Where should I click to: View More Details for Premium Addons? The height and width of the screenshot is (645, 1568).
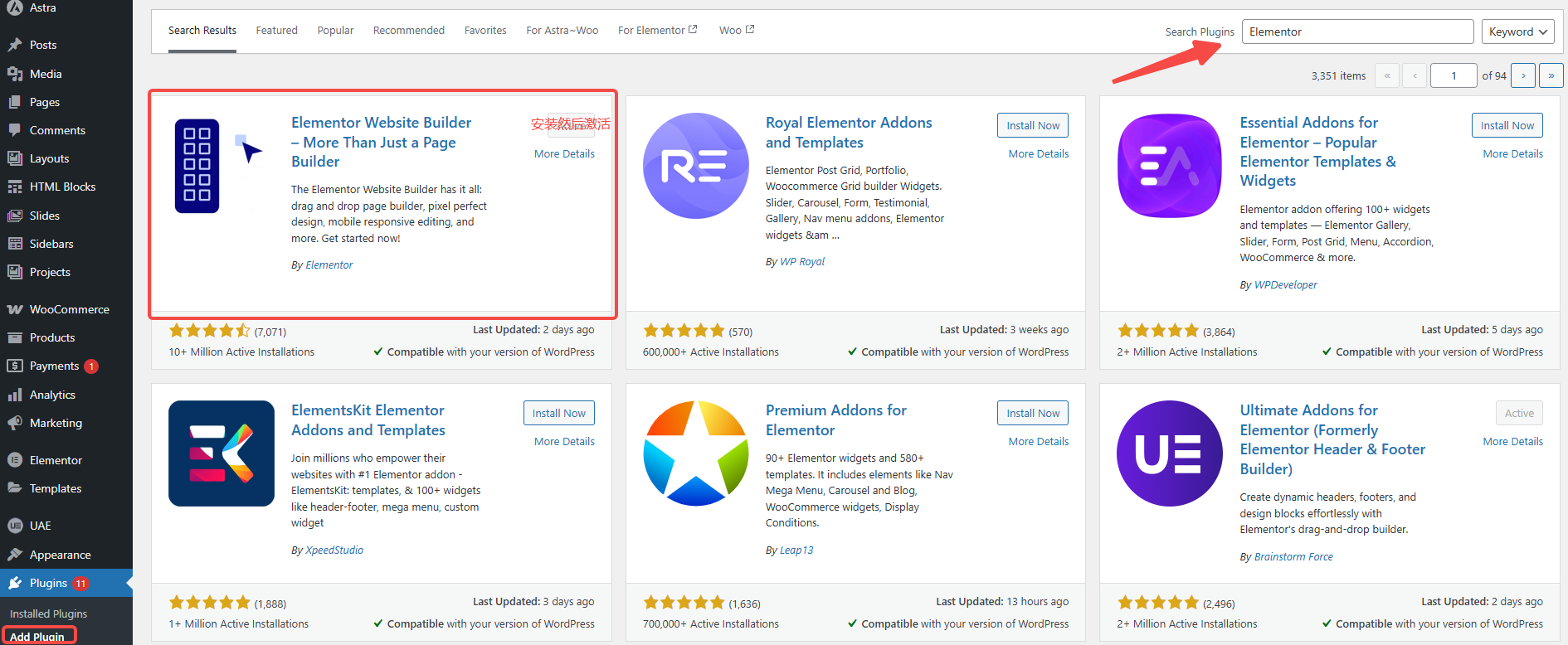[1039, 442]
